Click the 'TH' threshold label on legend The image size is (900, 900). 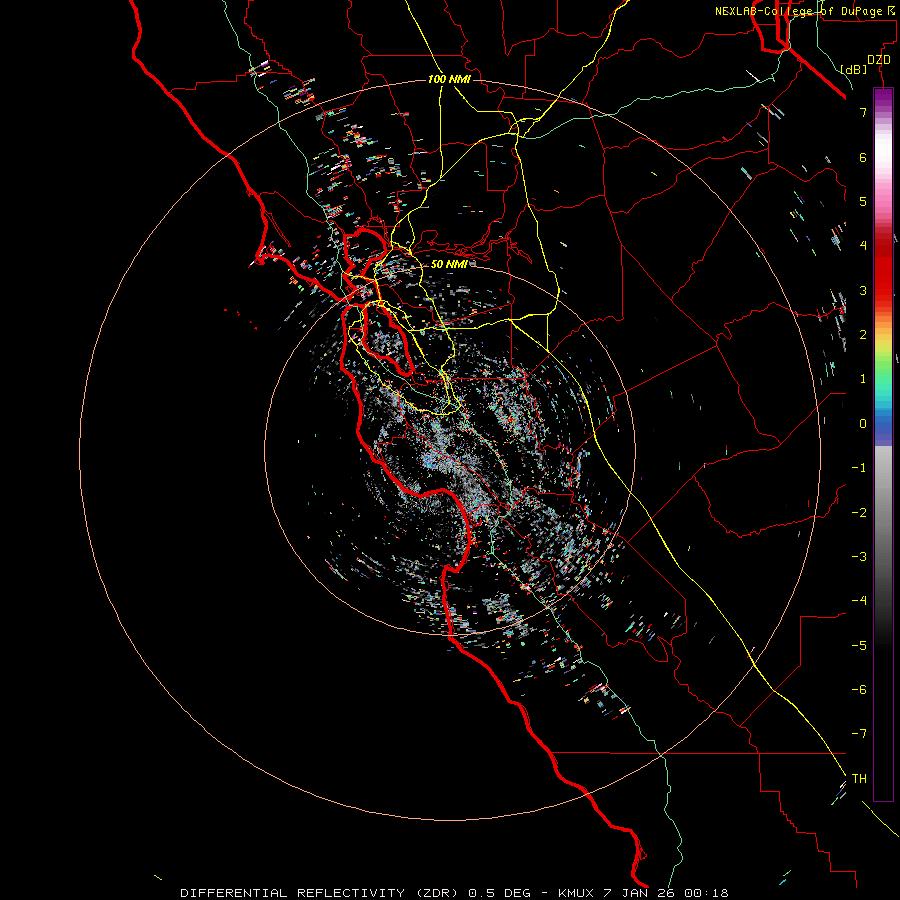click(x=859, y=779)
